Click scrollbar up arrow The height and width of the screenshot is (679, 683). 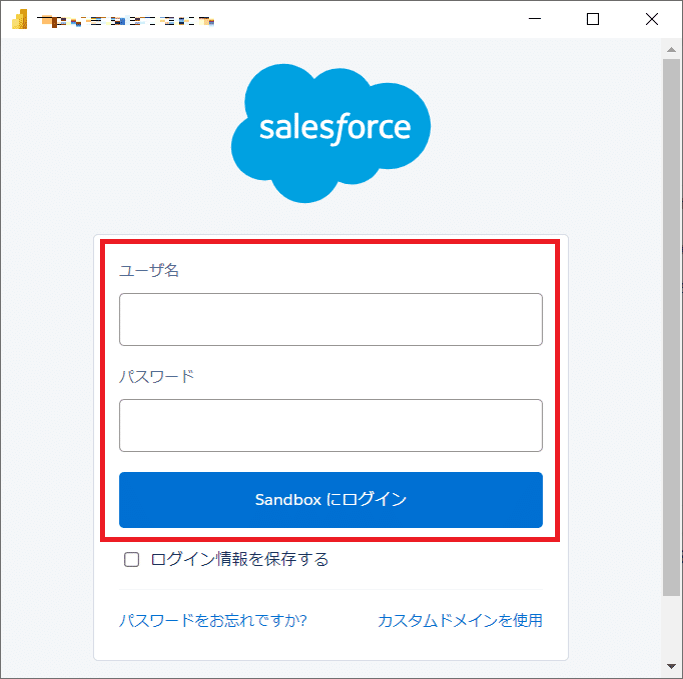coord(671,50)
